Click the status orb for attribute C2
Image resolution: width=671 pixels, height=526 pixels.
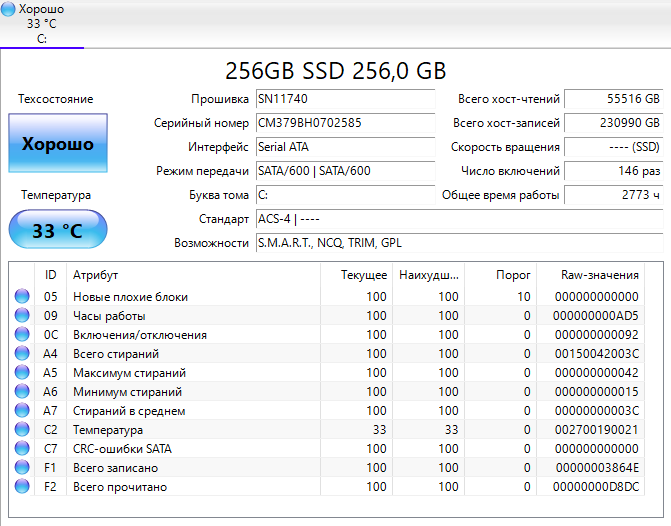[x=22, y=429]
